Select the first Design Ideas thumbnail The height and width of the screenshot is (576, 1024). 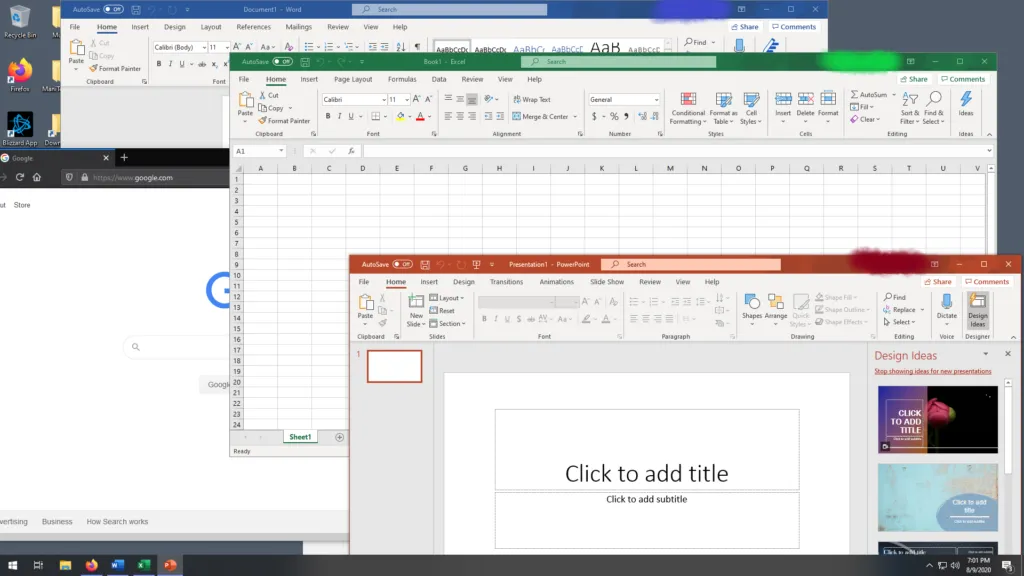(x=937, y=419)
